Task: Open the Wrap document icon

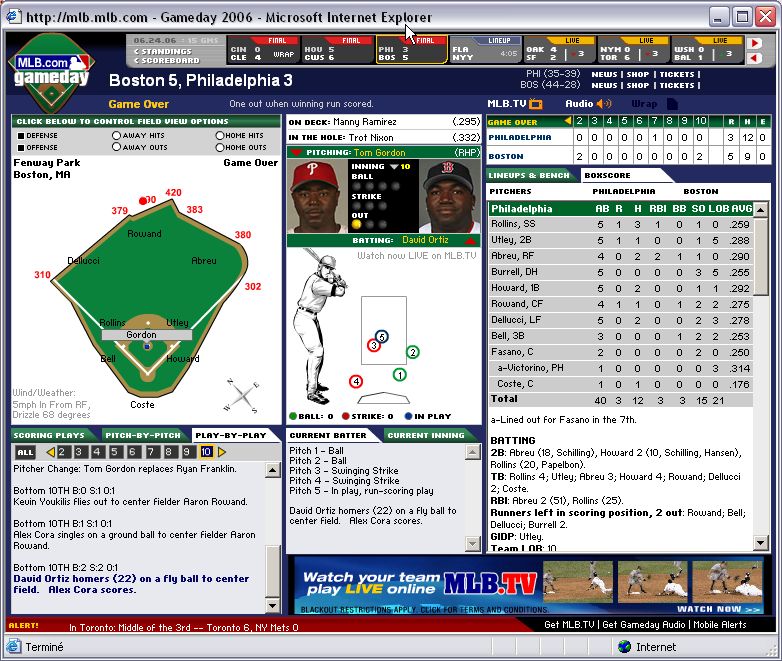Action: [x=672, y=104]
